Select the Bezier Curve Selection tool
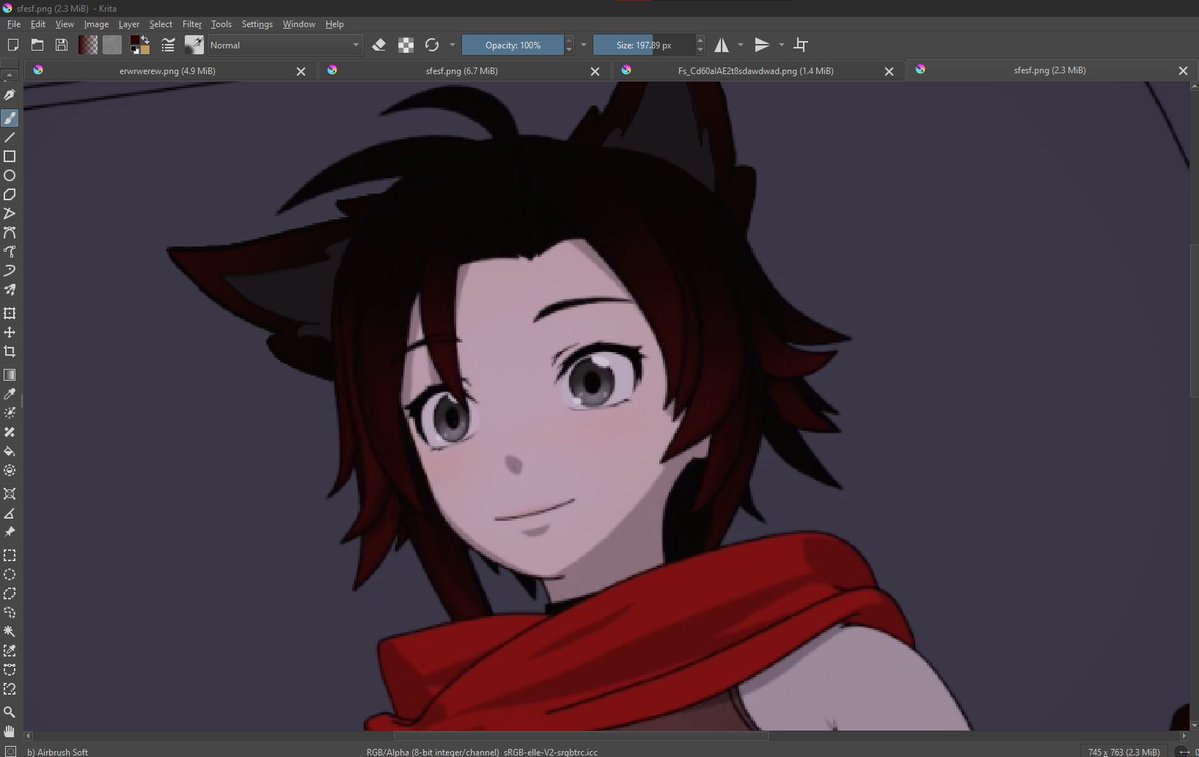This screenshot has width=1199, height=757. click(9, 670)
